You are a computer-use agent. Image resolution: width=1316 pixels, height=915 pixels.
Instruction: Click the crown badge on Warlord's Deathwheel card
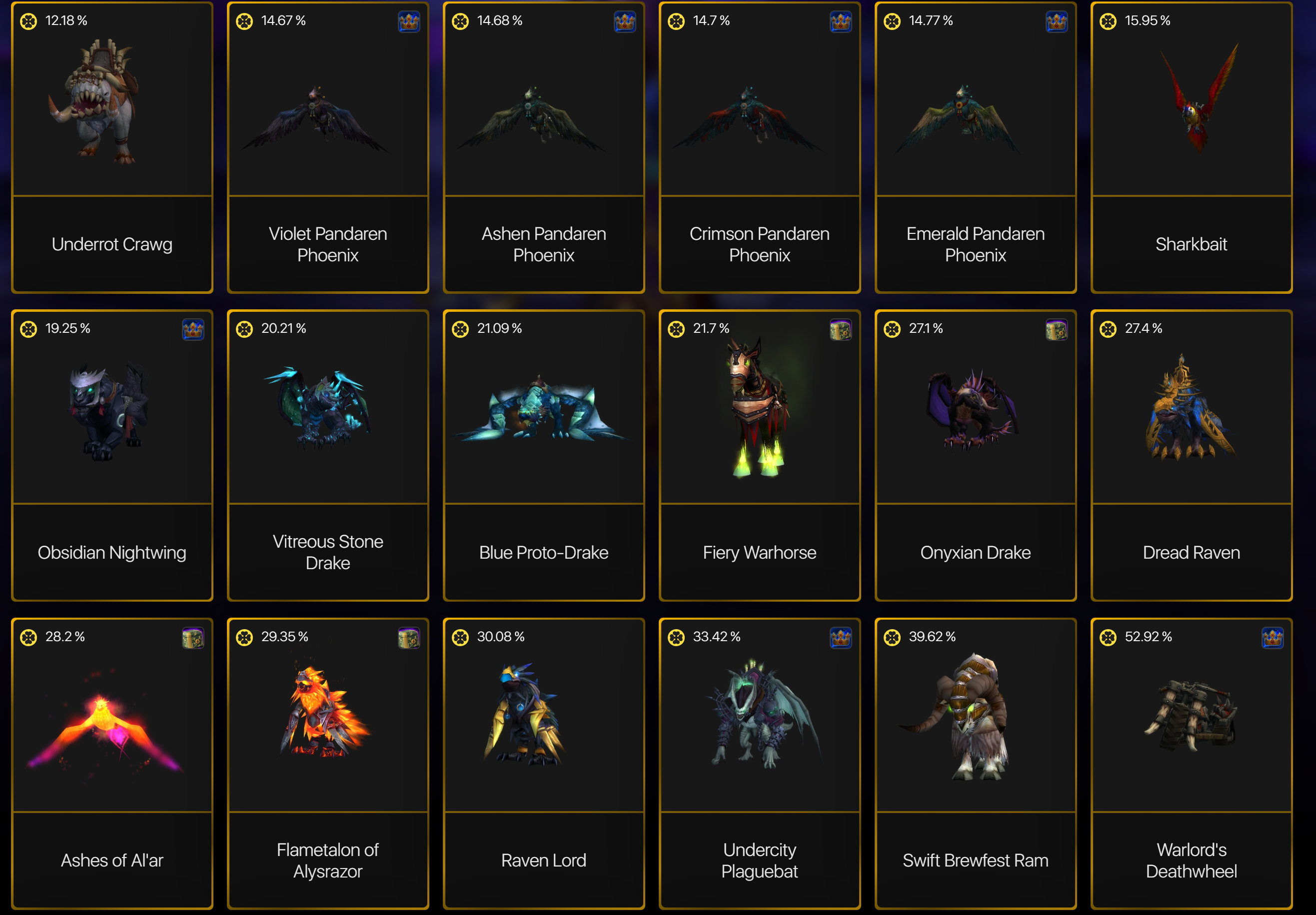tap(1273, 638)
